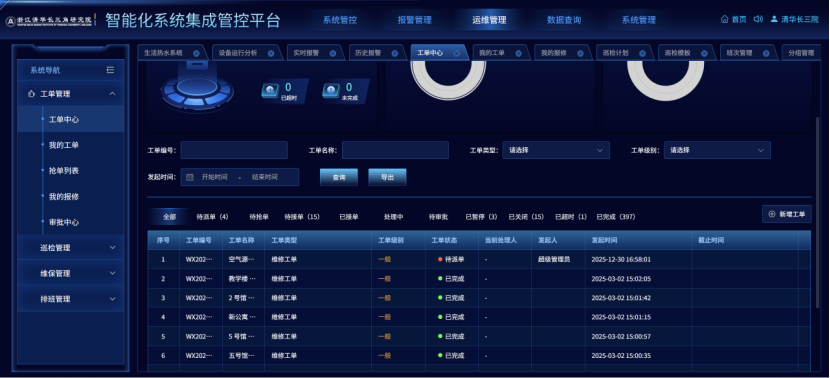Viewport: 830px width, 378px height.
Task: Select 工单中心 in sidebar
Action: (x=71, y=120)
